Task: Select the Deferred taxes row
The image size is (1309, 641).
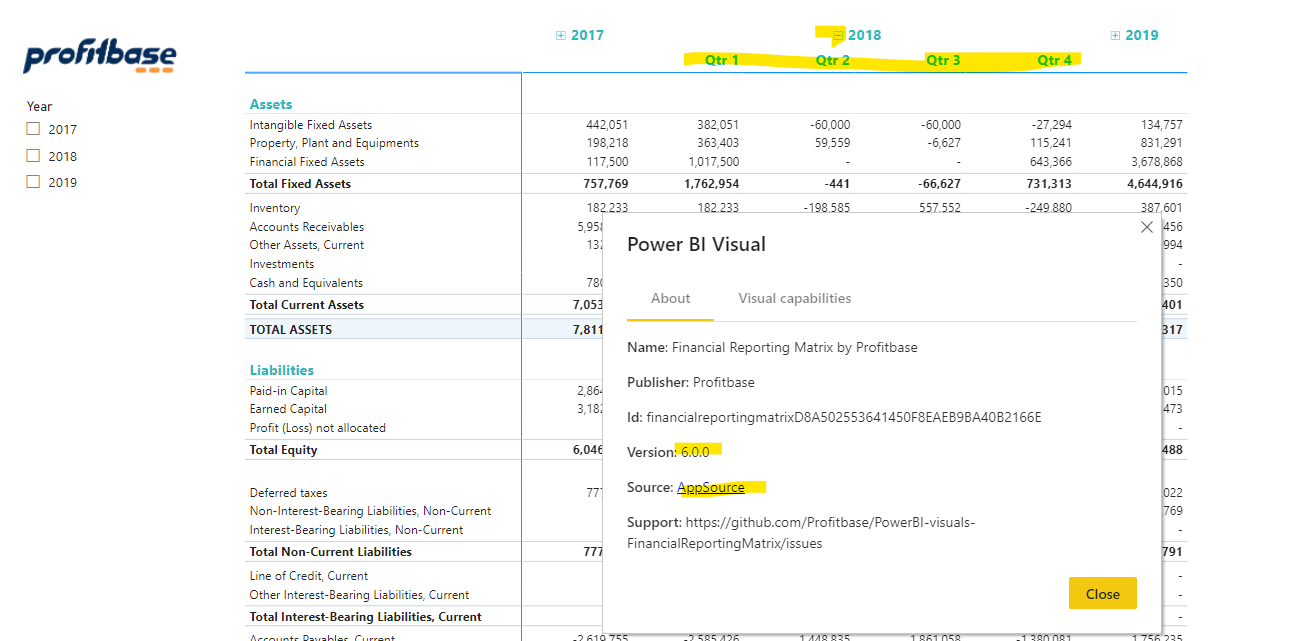Action: [x=288, y=493]
